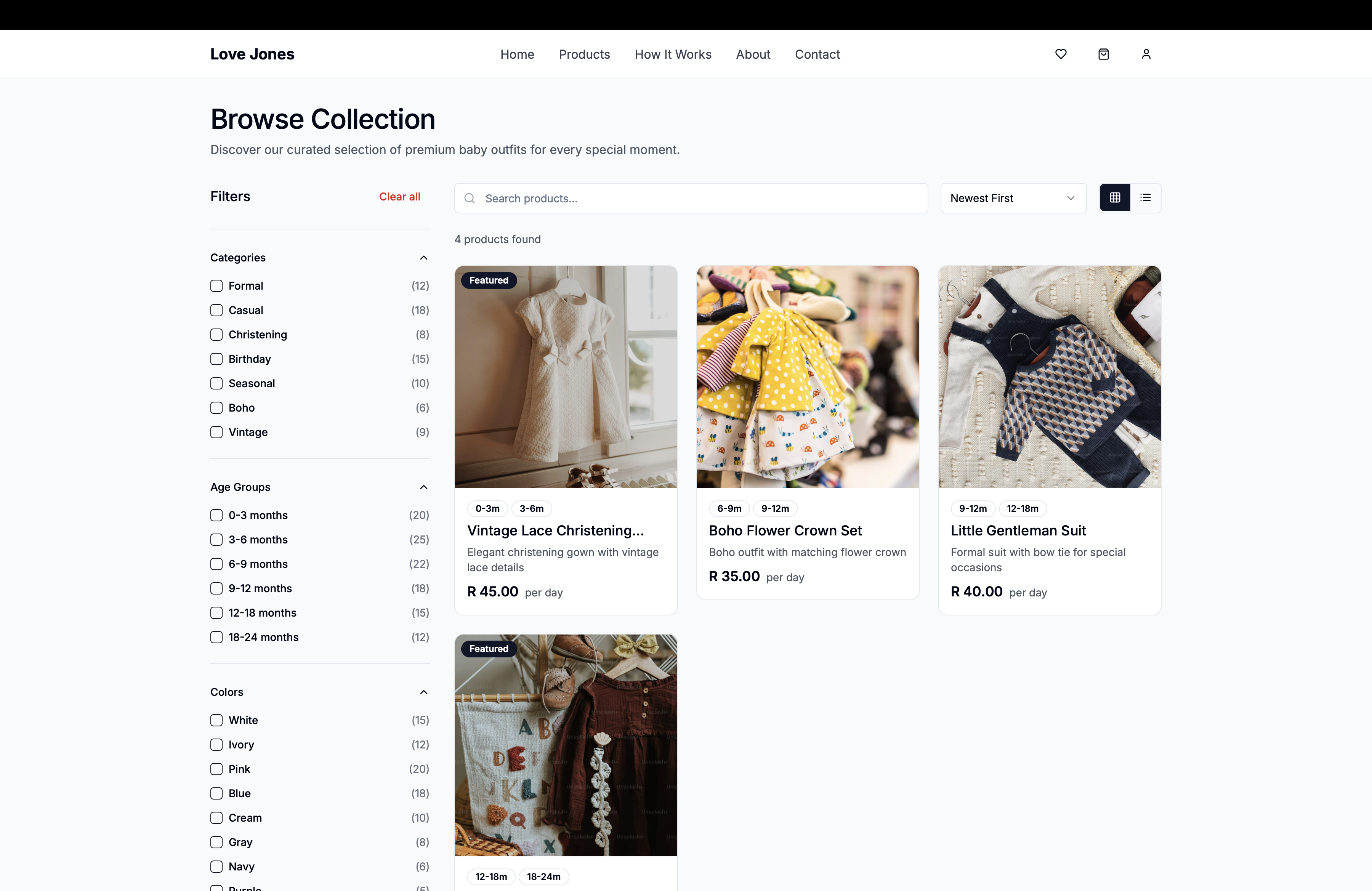Check the Christening category filter
The width and height of the screenshot is (1372, 891).
pyautogui.click(x=216, y=335)
